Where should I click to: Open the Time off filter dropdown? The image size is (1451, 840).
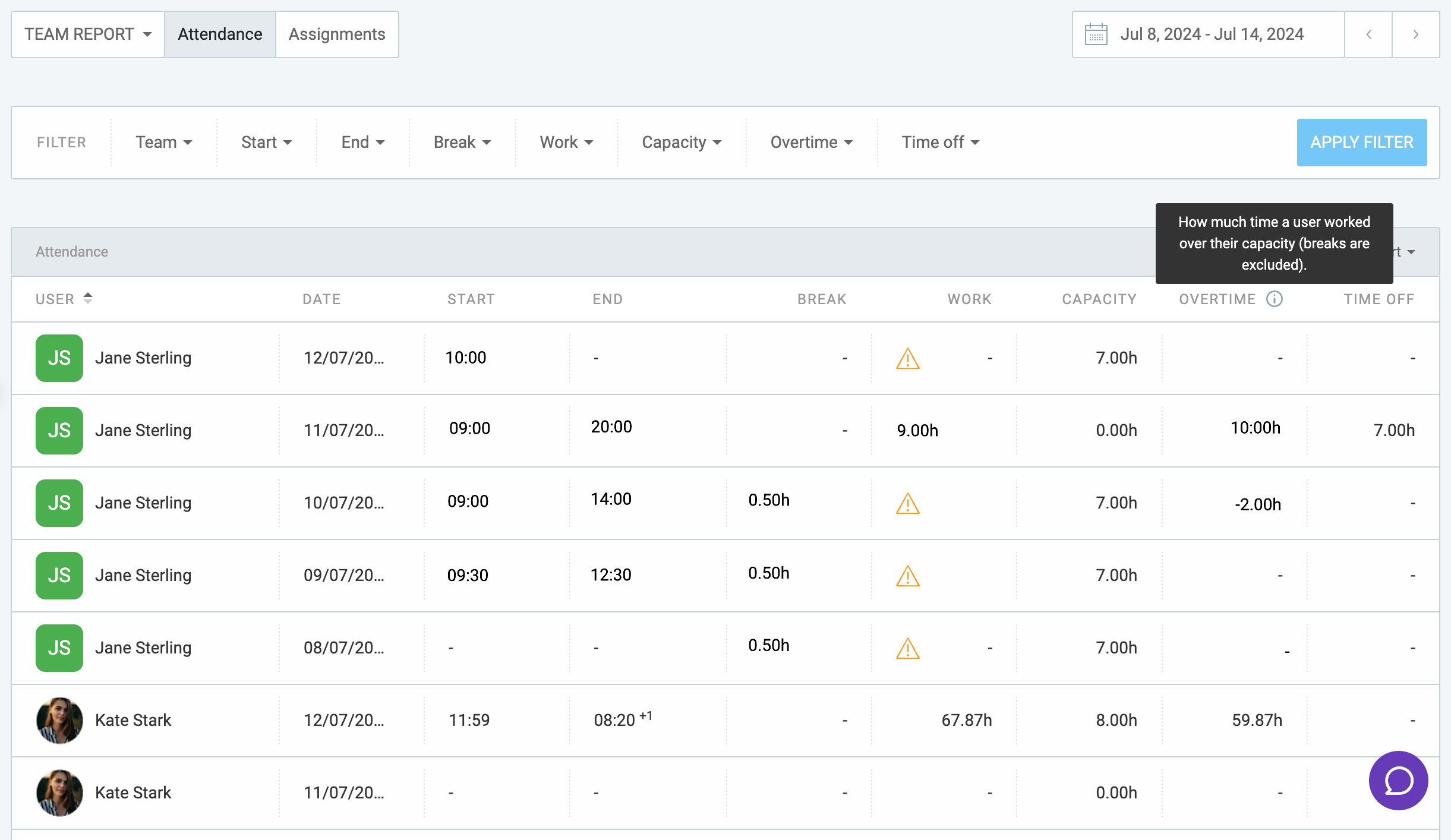tap(939, 142)
